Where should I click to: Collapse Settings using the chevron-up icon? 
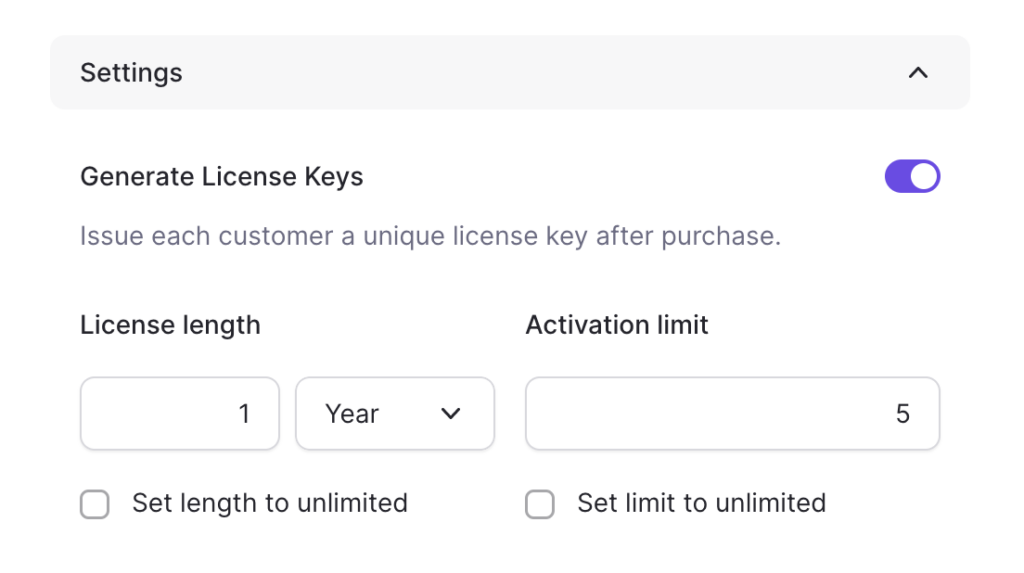point(918,73)
